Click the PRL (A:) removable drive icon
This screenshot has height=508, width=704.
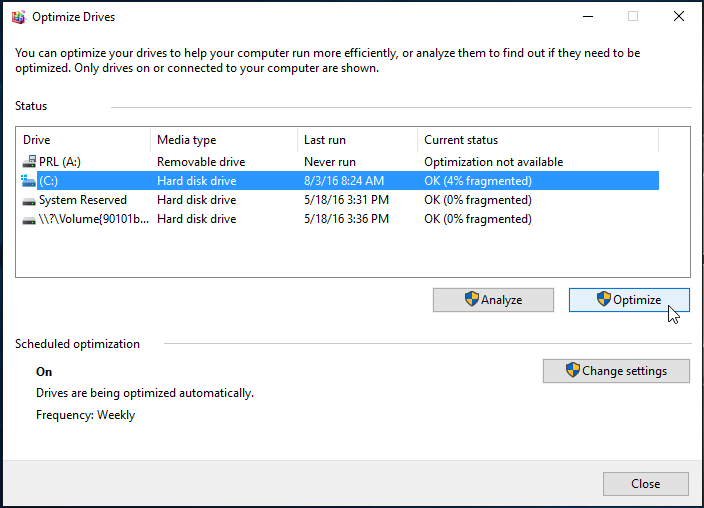[28, 162]
